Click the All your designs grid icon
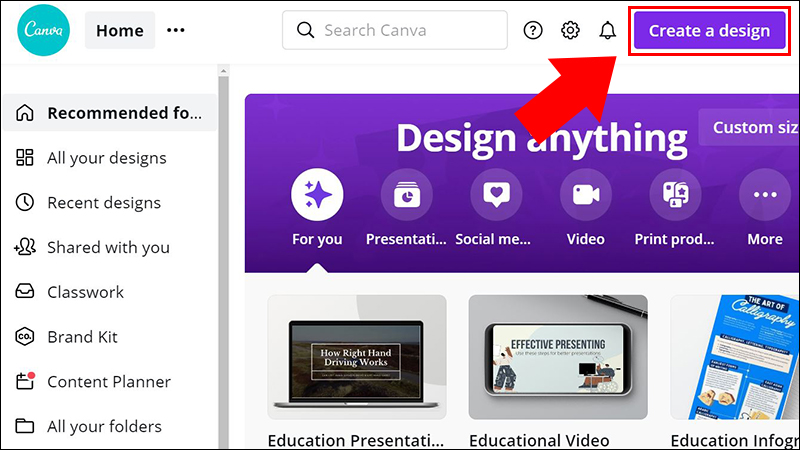The height and width of the screenshot is (450, 800). [24, 158]
